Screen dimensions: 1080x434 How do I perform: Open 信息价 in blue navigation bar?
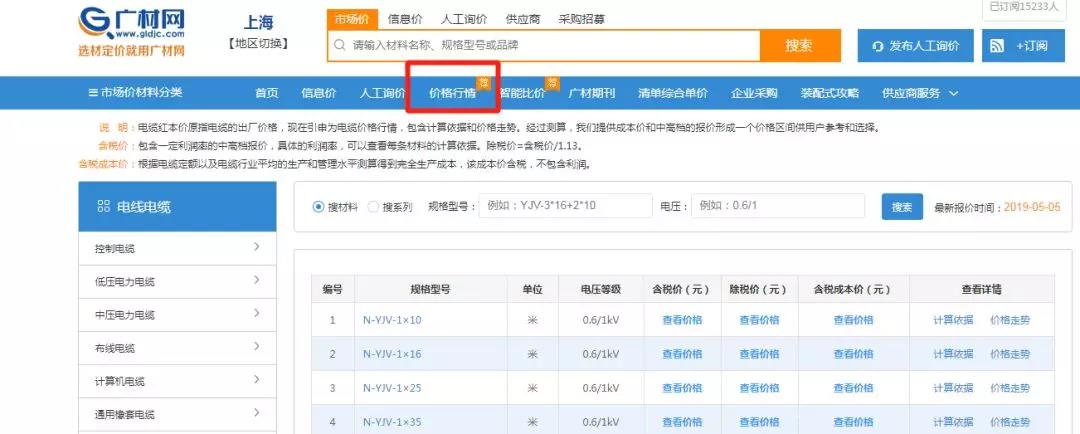click(319, 93)
